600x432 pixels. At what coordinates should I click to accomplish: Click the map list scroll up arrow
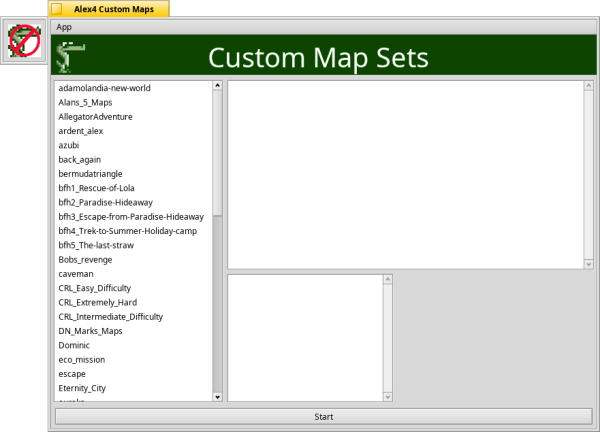click(x=218, y=86)
